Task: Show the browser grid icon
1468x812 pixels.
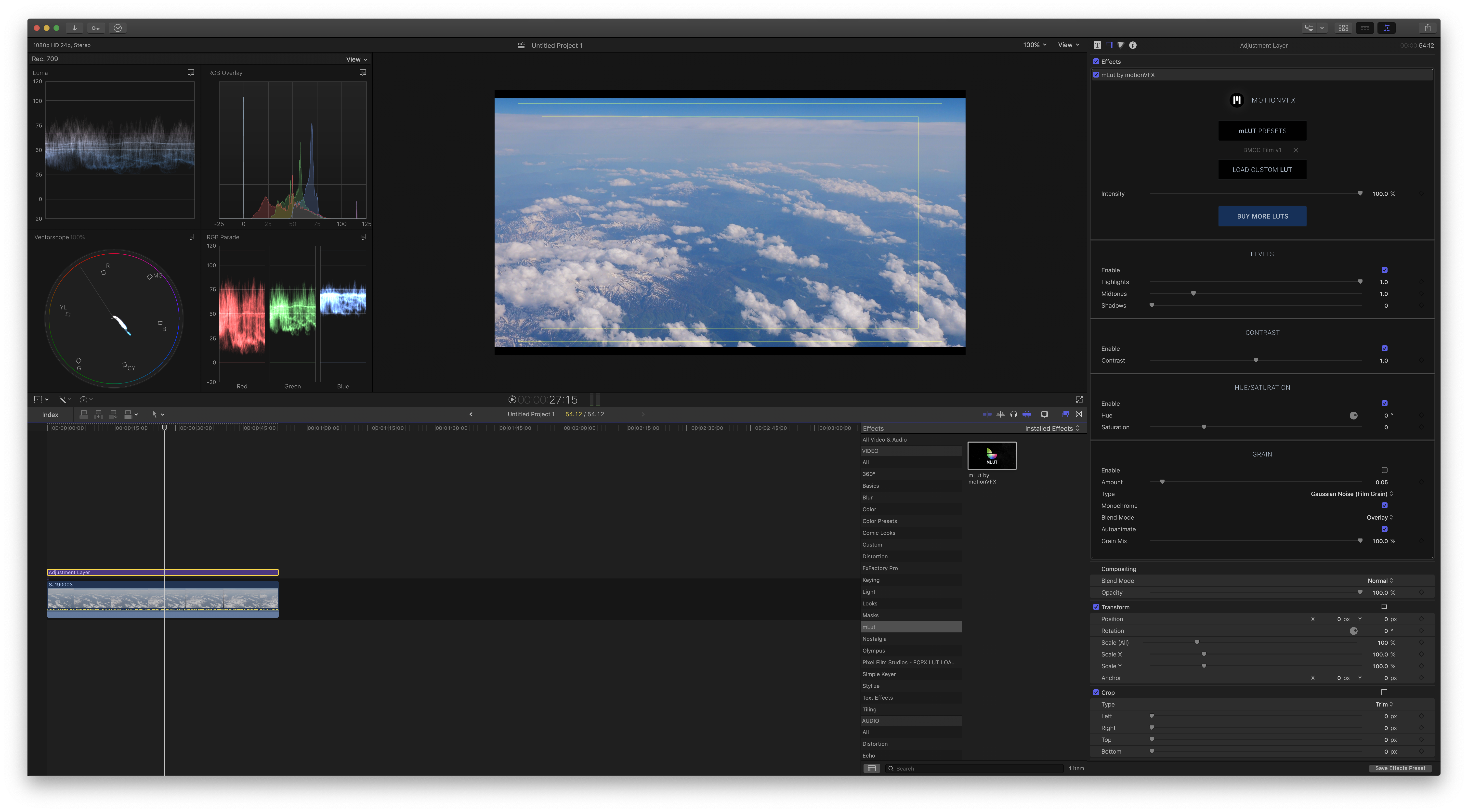Action: click(1343, 28)
